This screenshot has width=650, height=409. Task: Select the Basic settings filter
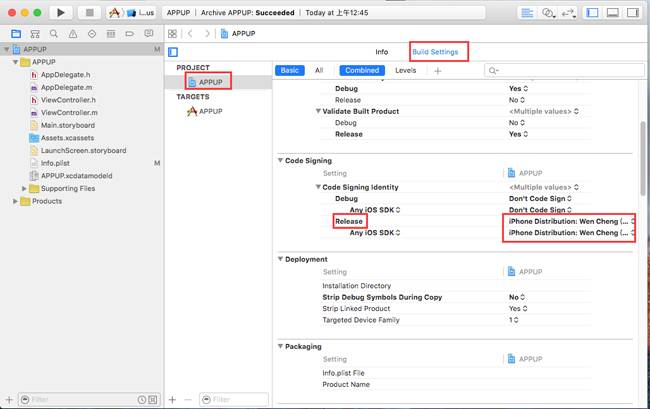click(289, 70)
